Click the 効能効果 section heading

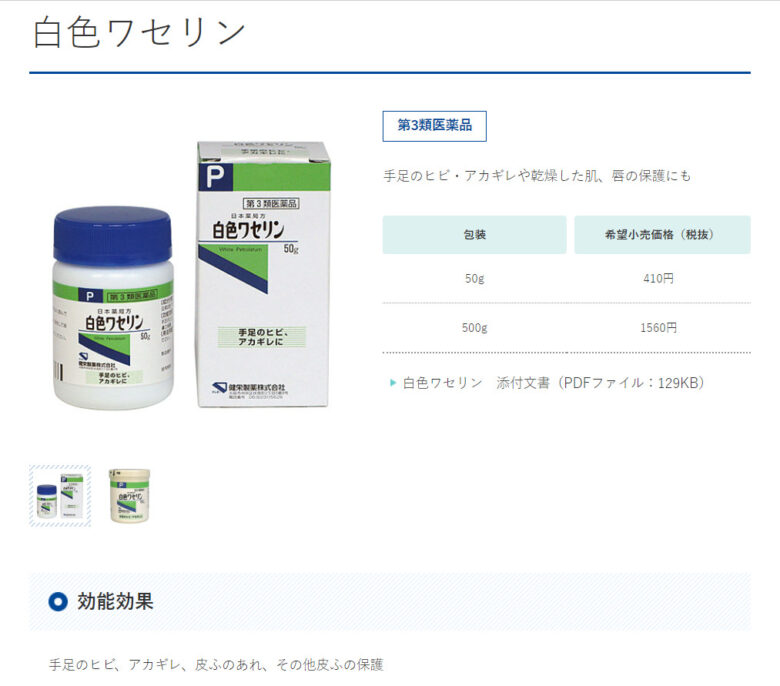115,601
